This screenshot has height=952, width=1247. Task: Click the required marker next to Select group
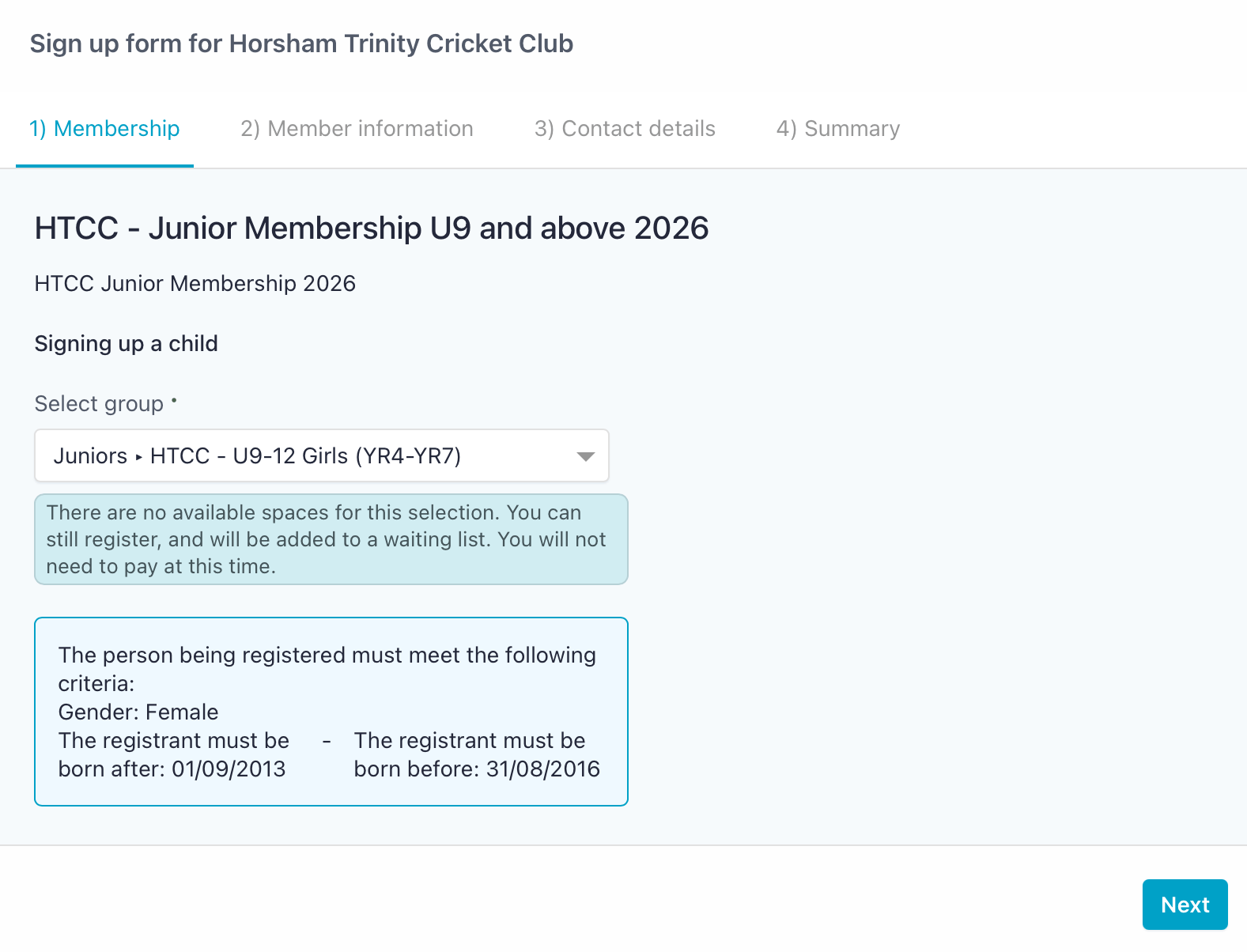tap(174, 400)
